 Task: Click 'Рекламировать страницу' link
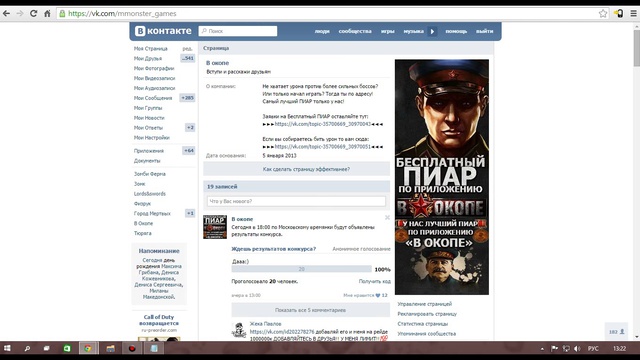pyautogui.click(x=427, y=314)
